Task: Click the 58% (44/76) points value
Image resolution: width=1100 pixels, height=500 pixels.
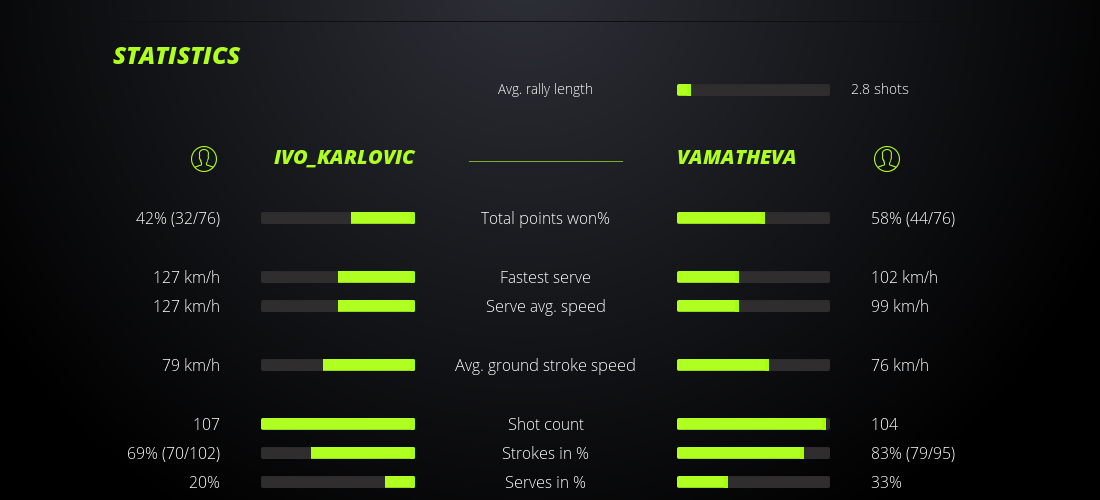Action: [x=913, y=218]
